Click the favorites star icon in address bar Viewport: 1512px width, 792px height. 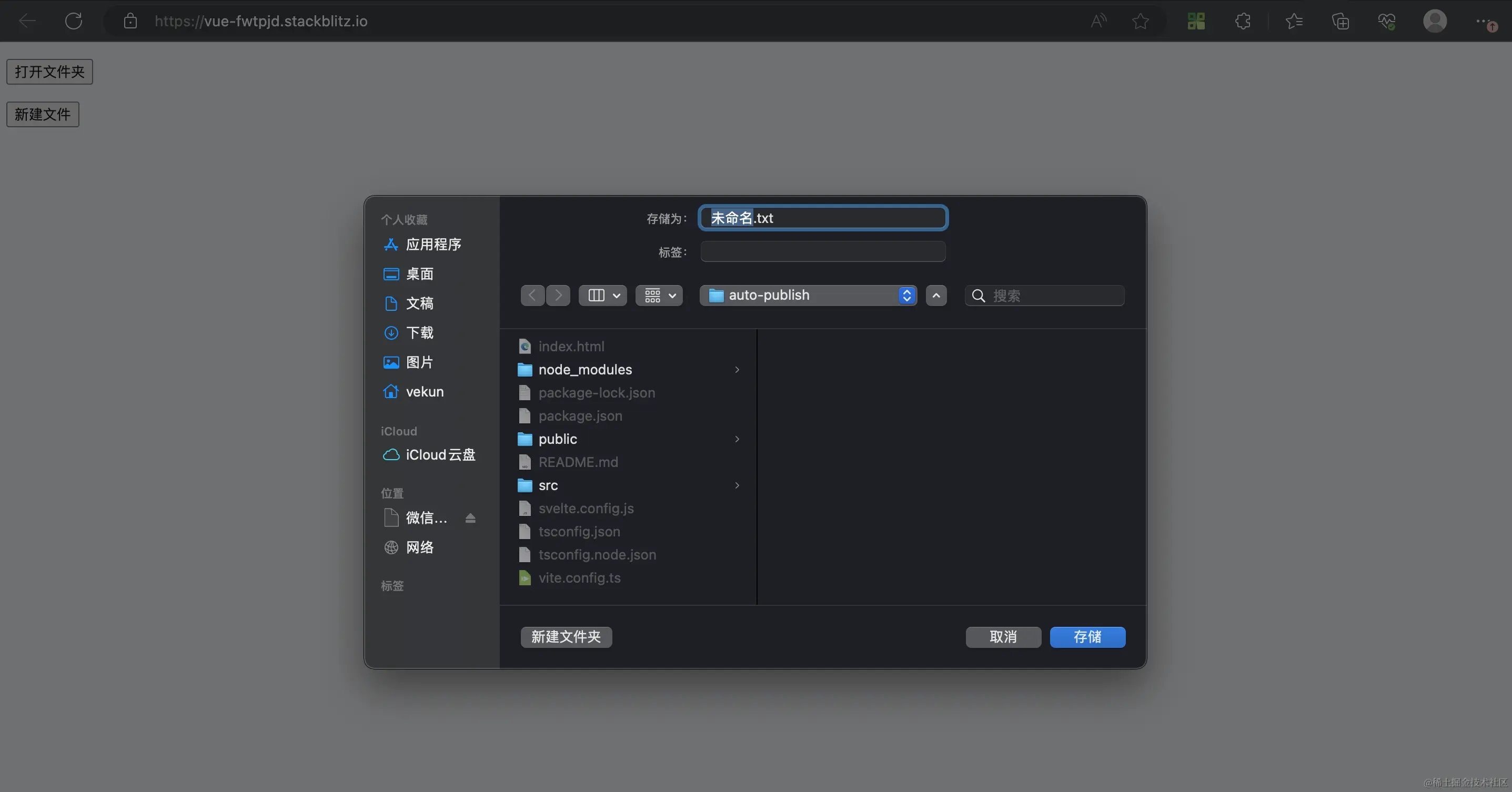tap(1140, 21)
